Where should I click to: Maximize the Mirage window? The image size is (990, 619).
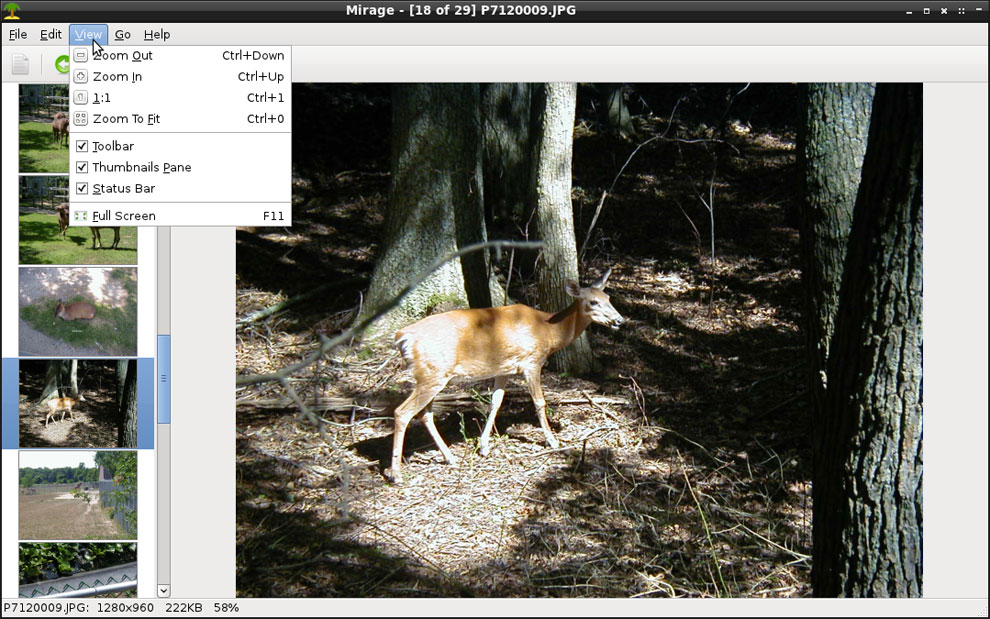point(927,11)
